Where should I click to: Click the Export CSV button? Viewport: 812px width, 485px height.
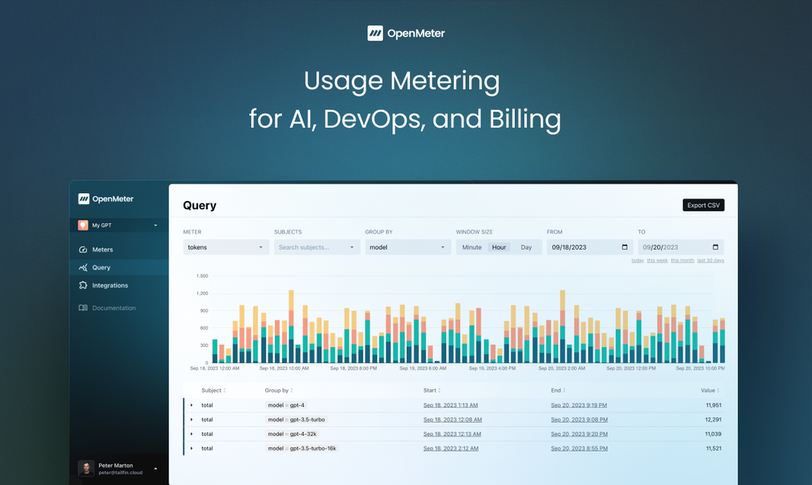click(x=703, y=205)
